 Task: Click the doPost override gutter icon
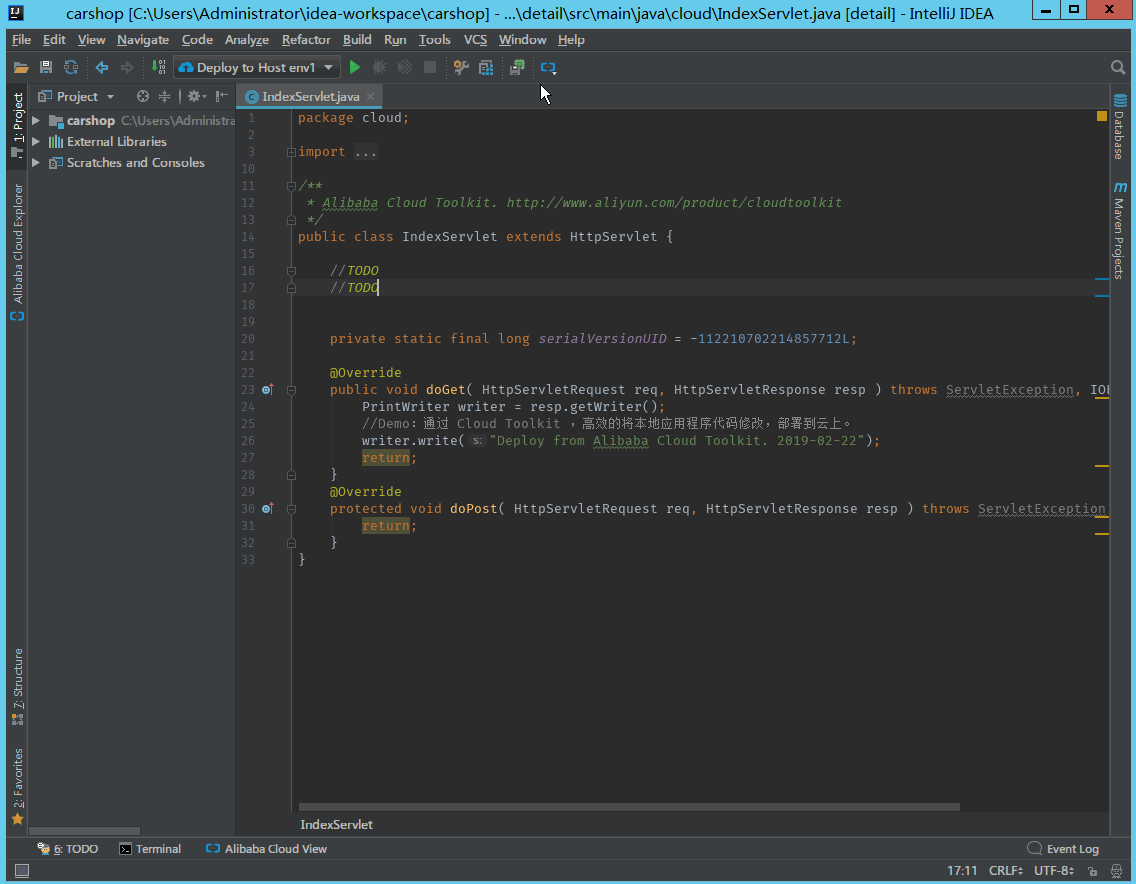click(267, 509)
